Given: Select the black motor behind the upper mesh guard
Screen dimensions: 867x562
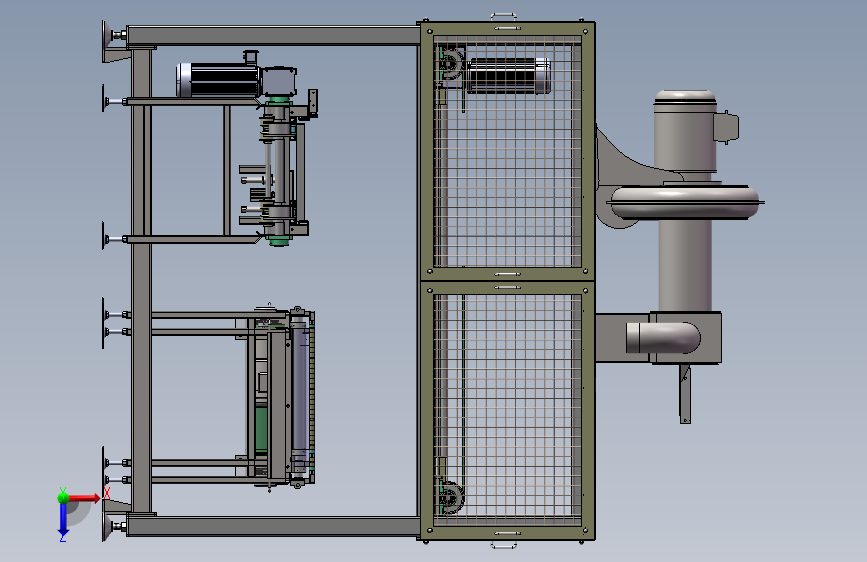Looking at the screenshot, I should point(509,76).
